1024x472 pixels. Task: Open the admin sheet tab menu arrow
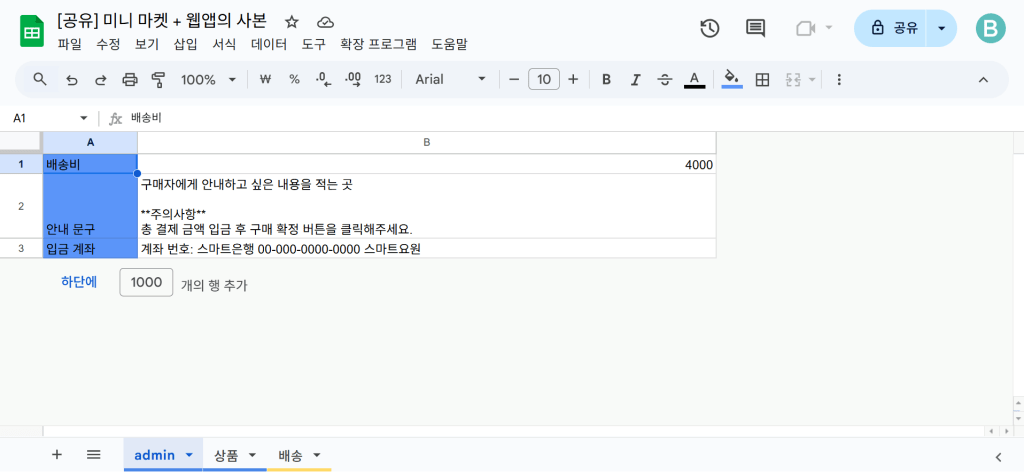tap(189, 455)
